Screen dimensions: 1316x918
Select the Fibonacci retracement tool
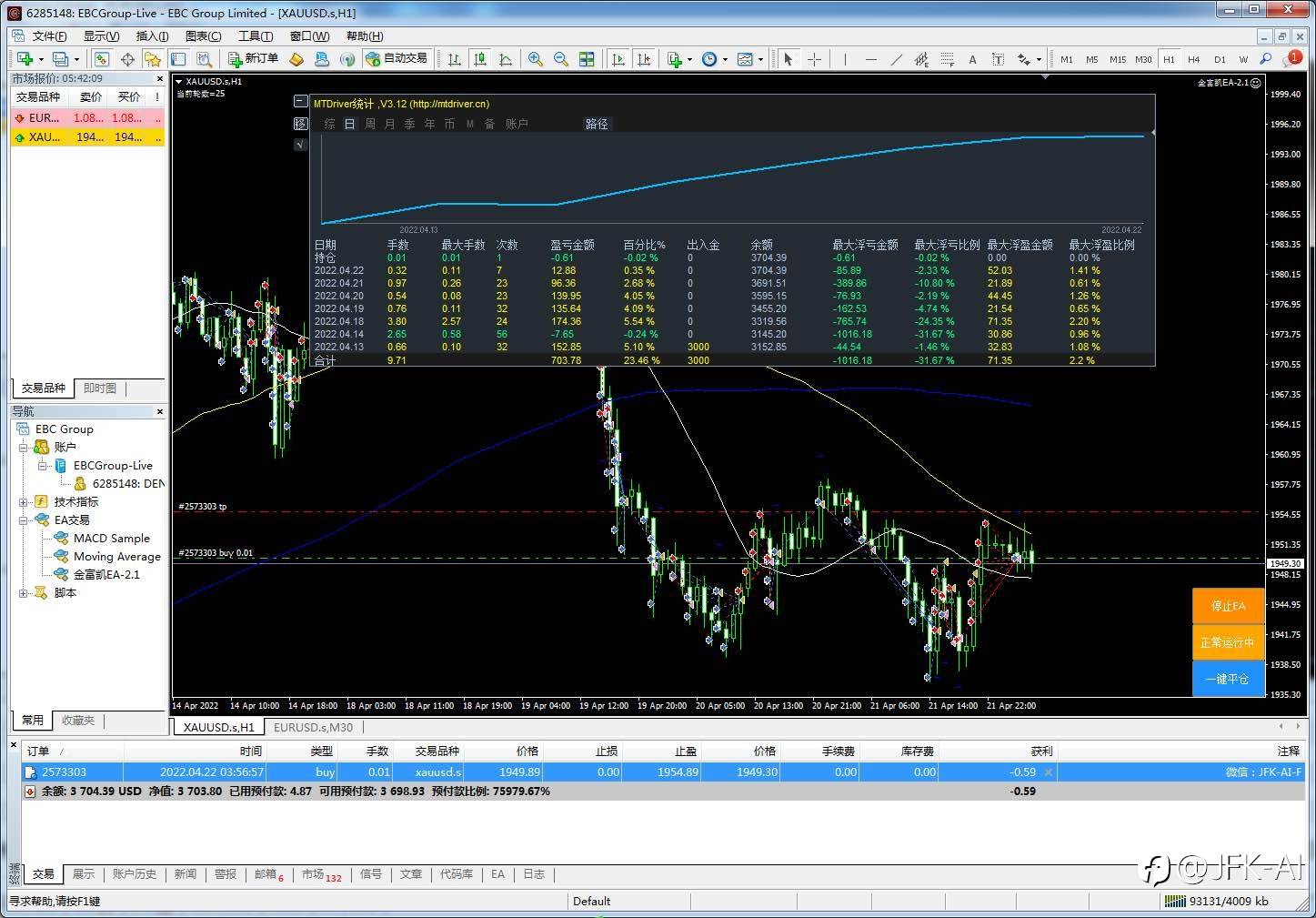948,59
